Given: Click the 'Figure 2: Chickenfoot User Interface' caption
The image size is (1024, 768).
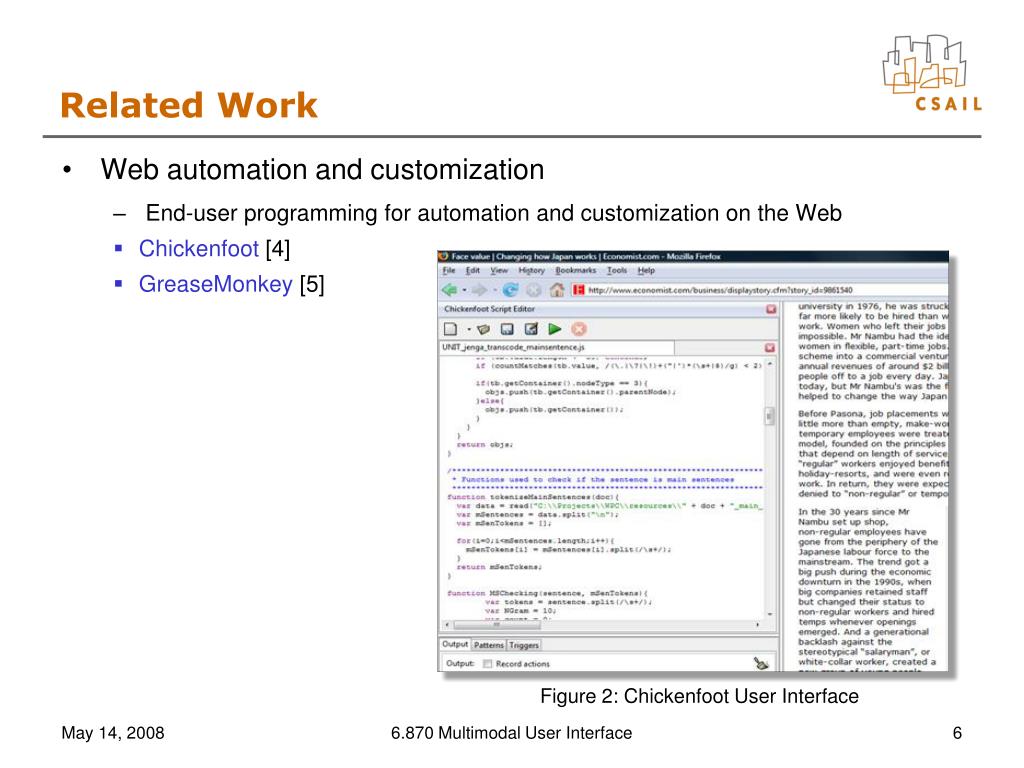Looking at the screenshot, I should point(699,696).
